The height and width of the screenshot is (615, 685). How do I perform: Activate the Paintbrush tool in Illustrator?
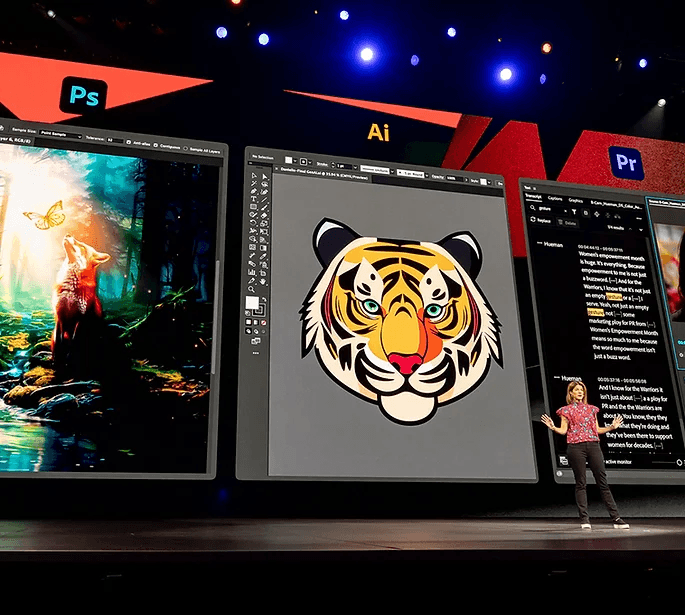point(264,207)
